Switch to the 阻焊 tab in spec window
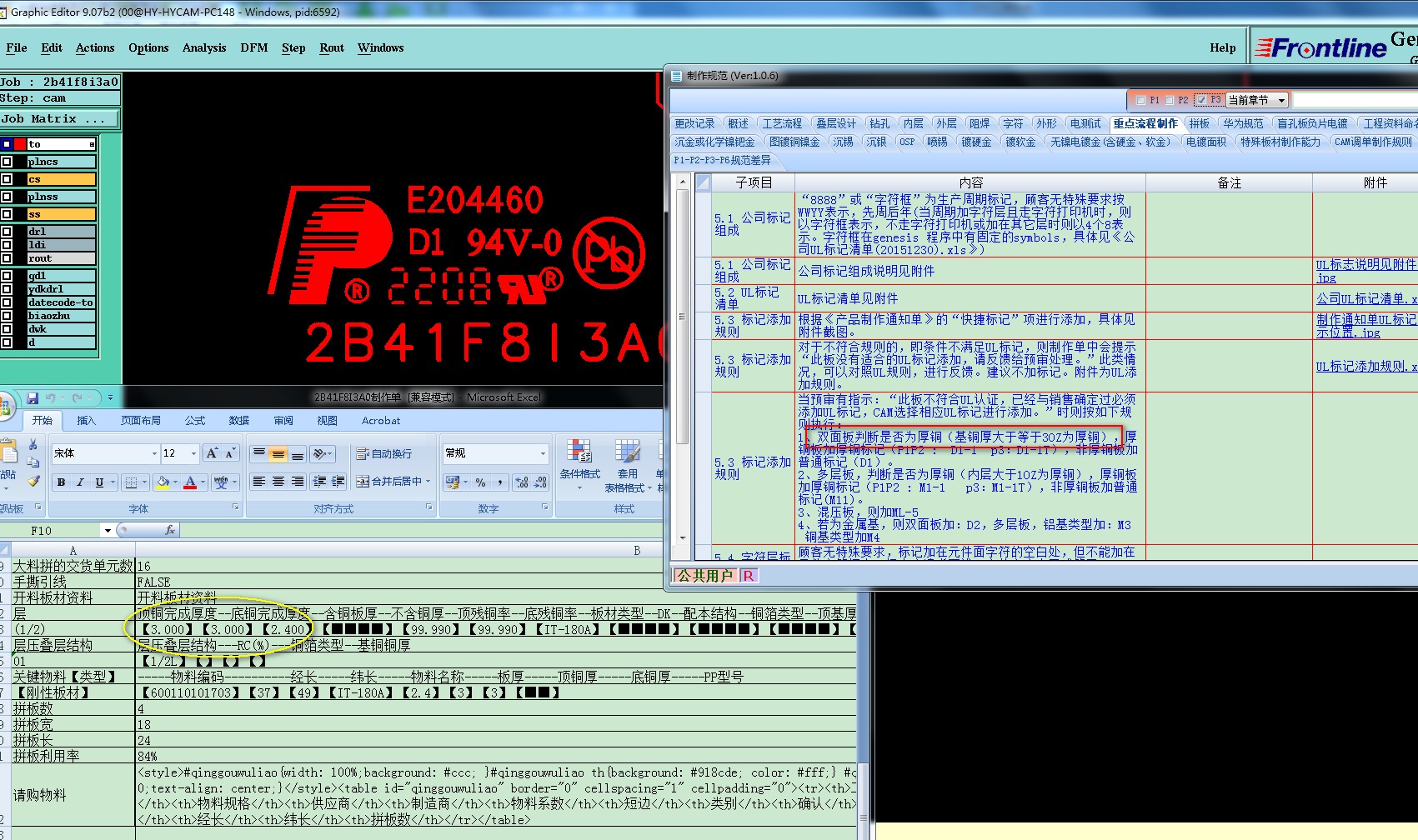This screenshot has width=1418, height=840. [x=980, y=123]
